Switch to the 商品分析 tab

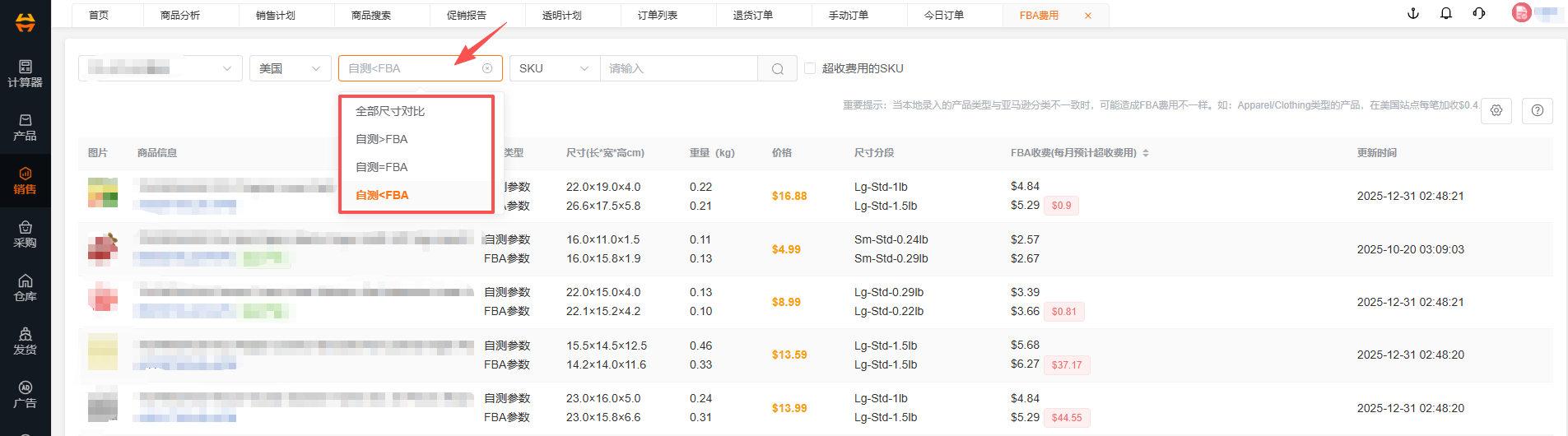(x=179, y=15)
